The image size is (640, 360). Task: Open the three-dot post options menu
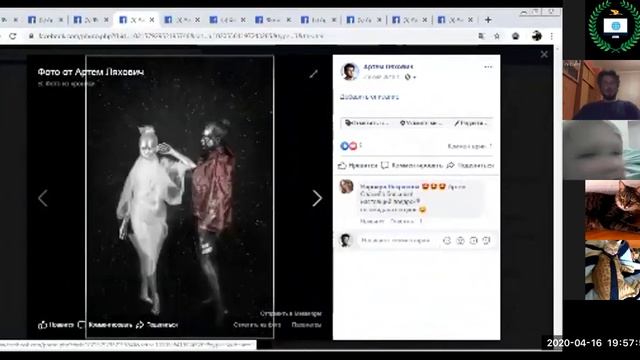pos(488,67)
